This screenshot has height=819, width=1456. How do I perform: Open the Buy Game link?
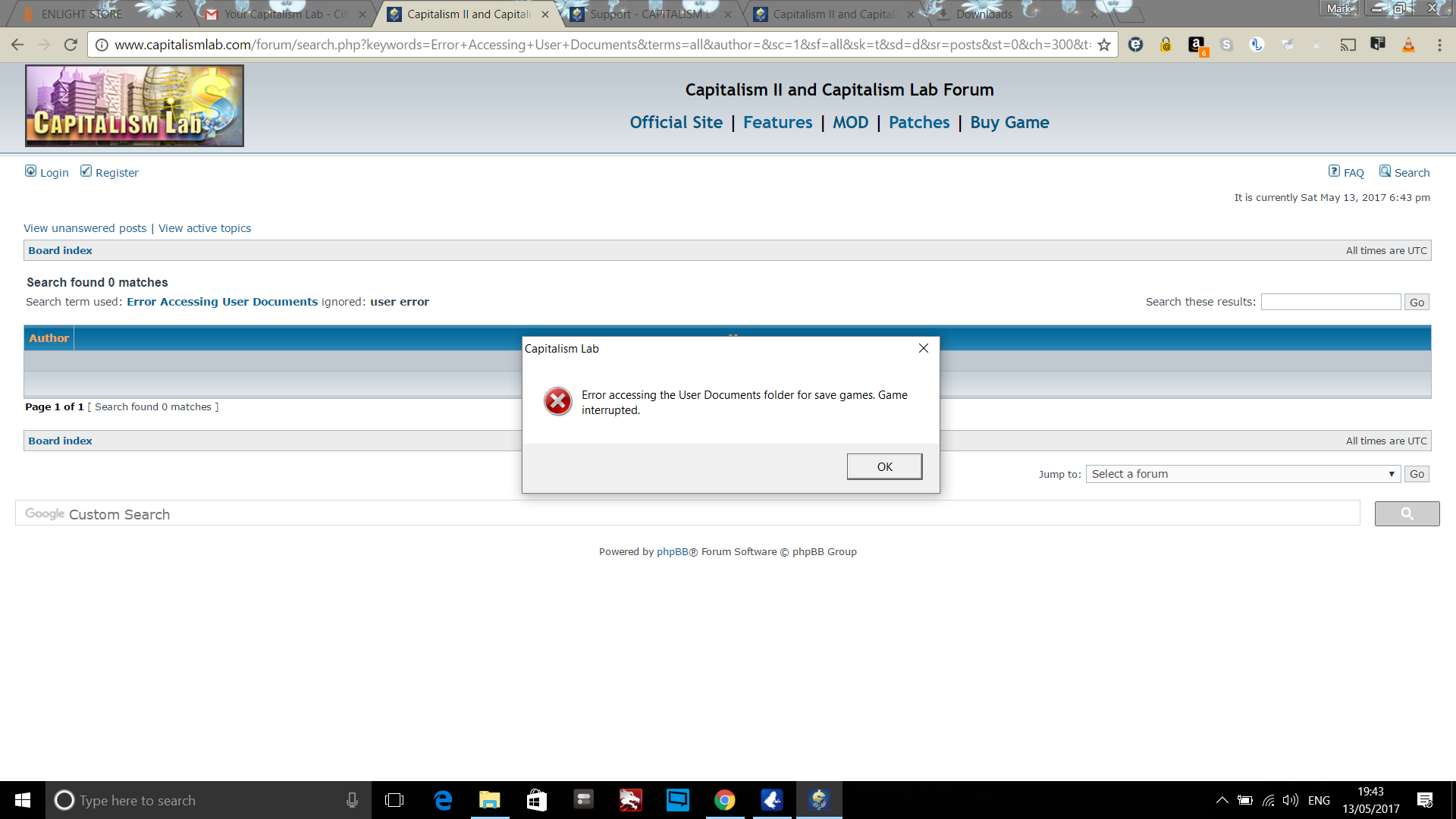tap(1009, 122)
